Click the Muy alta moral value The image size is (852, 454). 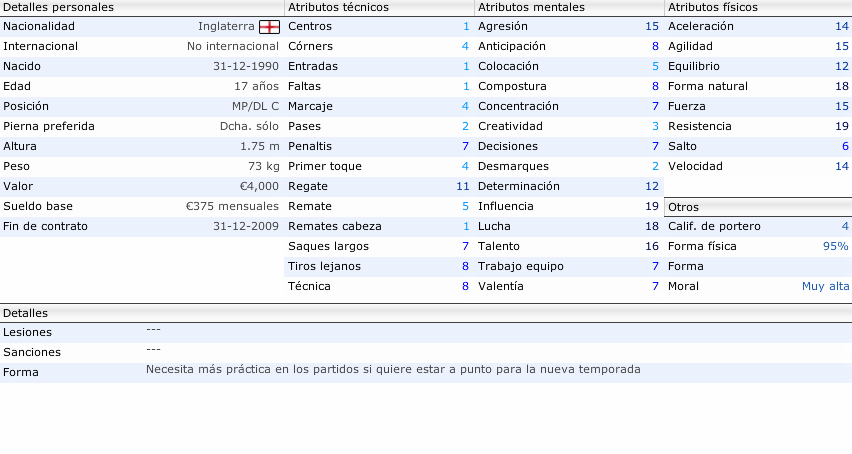[x=825, y=286]
